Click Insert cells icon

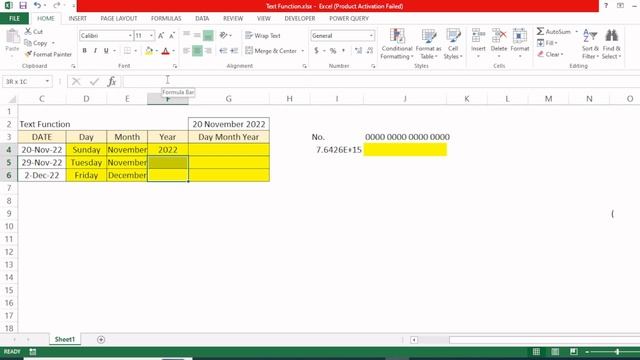(478, 36)
